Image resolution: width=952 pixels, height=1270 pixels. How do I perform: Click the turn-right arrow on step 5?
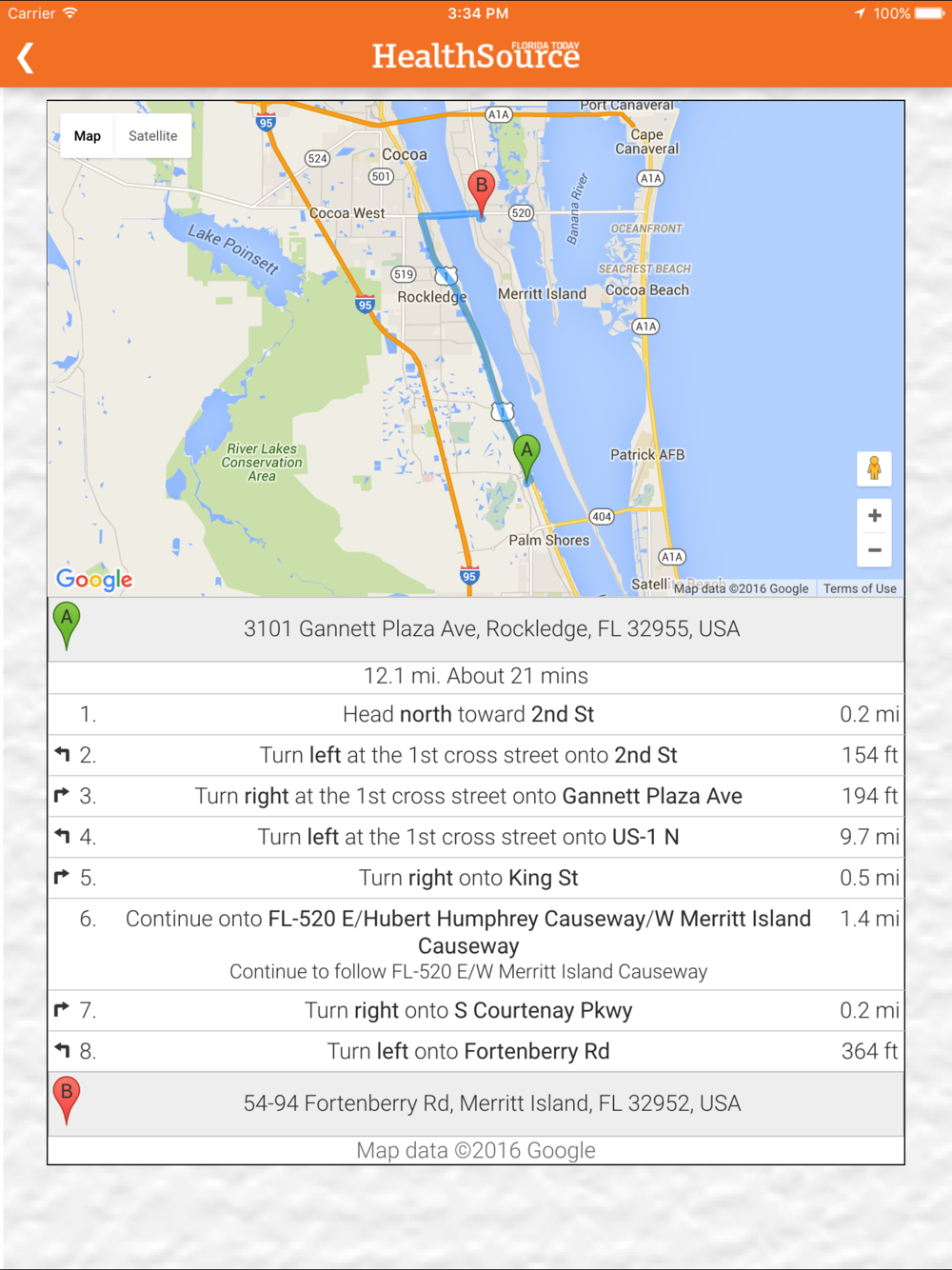pyautogui.click(x=63, y=877)
